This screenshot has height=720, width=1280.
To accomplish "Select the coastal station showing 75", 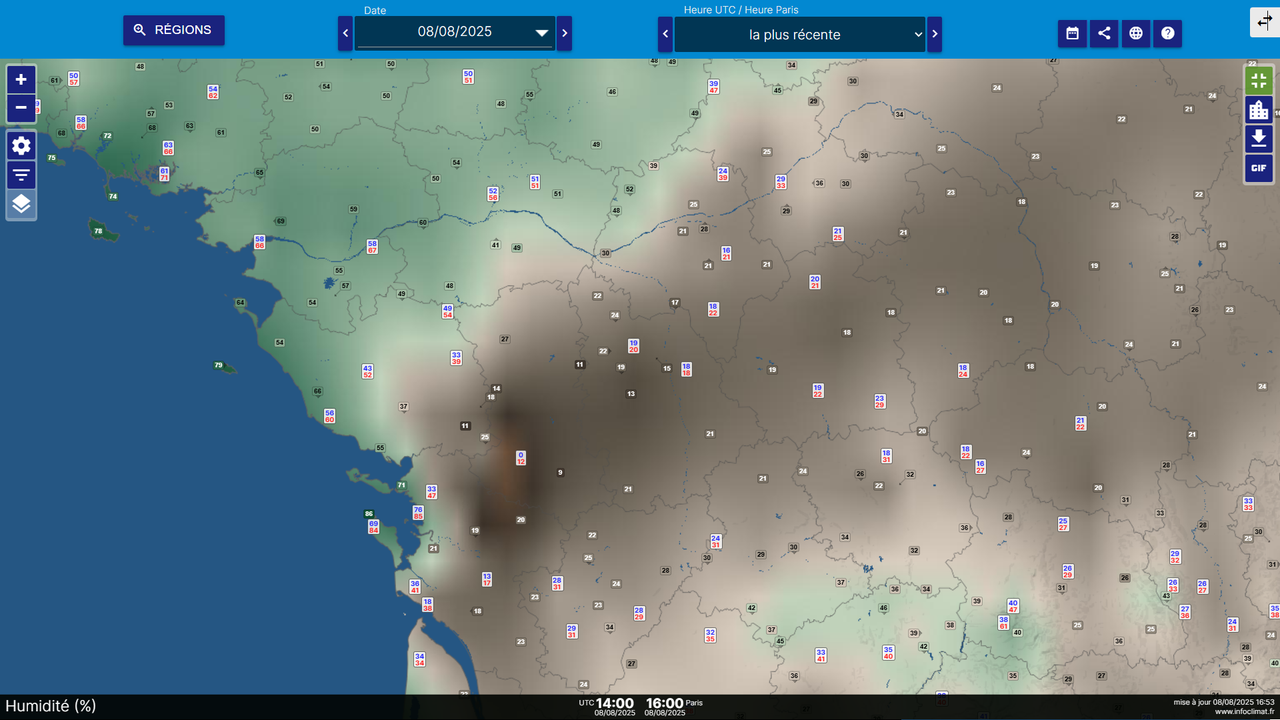I will point(52,158).
